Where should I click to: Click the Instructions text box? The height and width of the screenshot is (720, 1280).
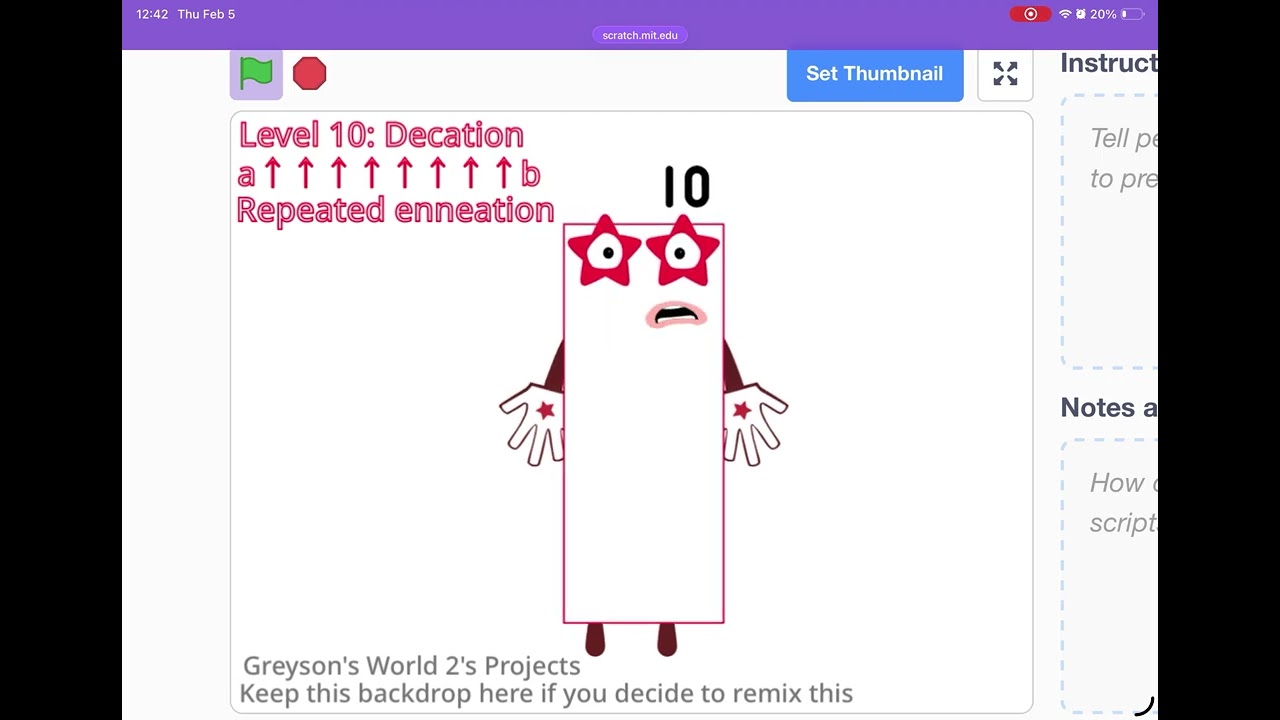click(1109, 232)
